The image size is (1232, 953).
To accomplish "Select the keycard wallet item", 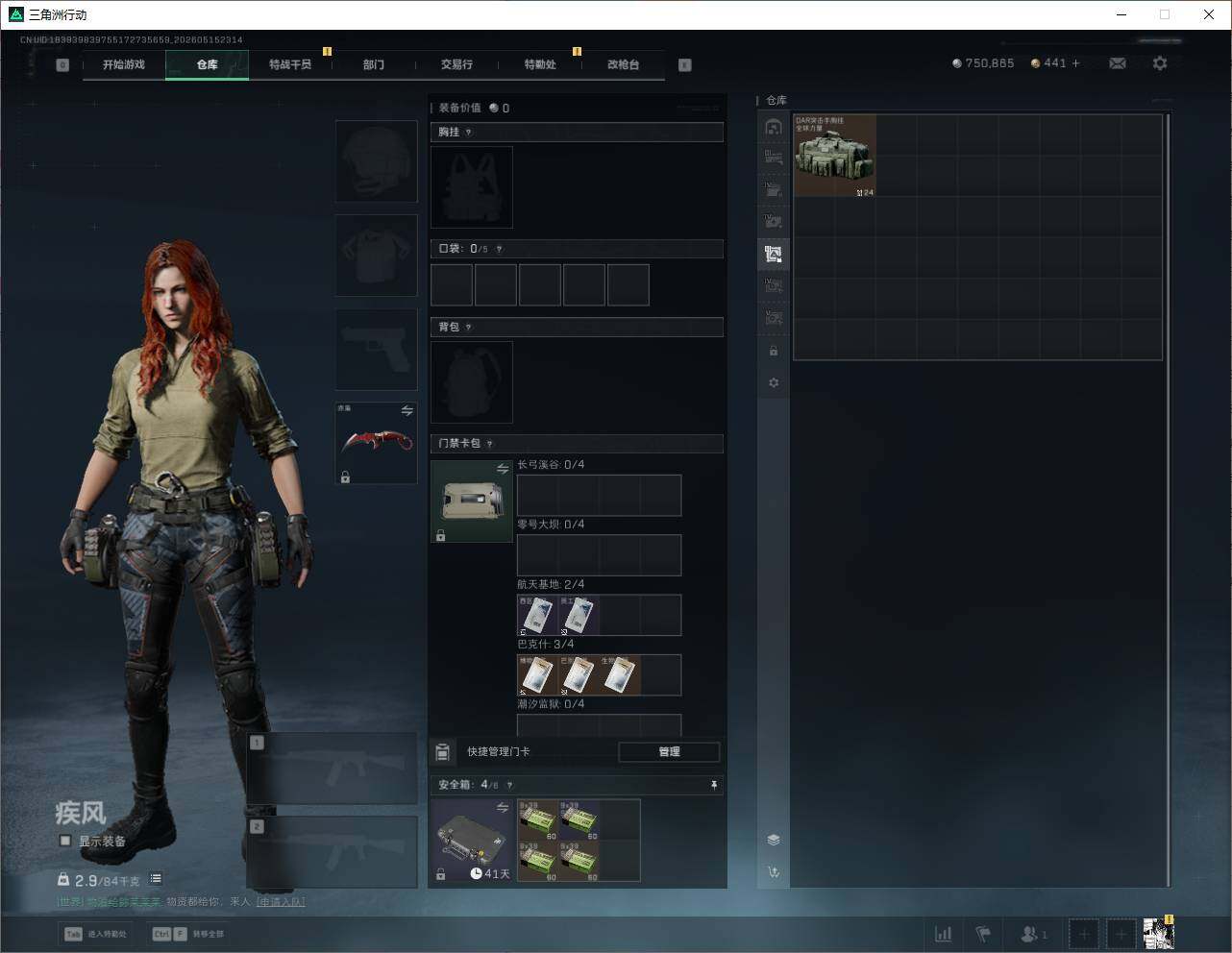I will click(472, 501).
